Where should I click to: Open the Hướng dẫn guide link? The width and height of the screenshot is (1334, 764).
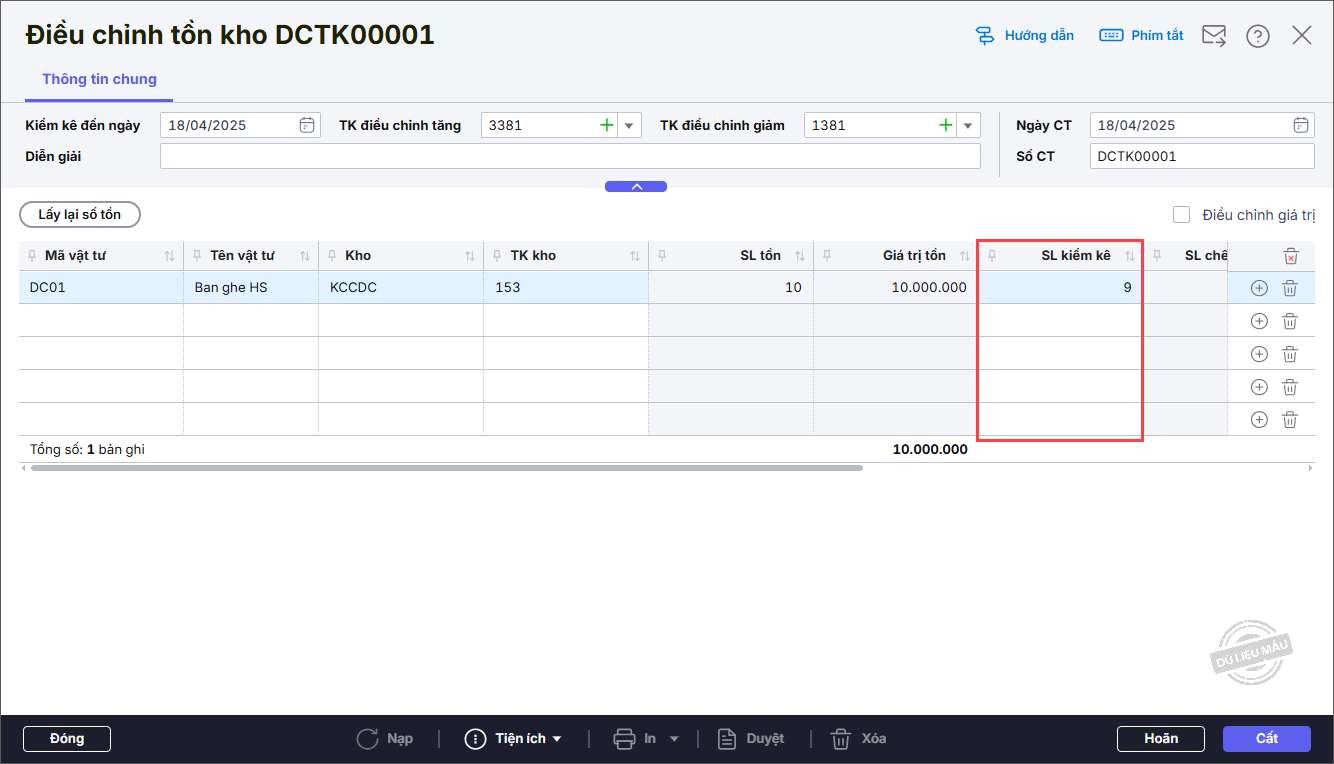1025,36
